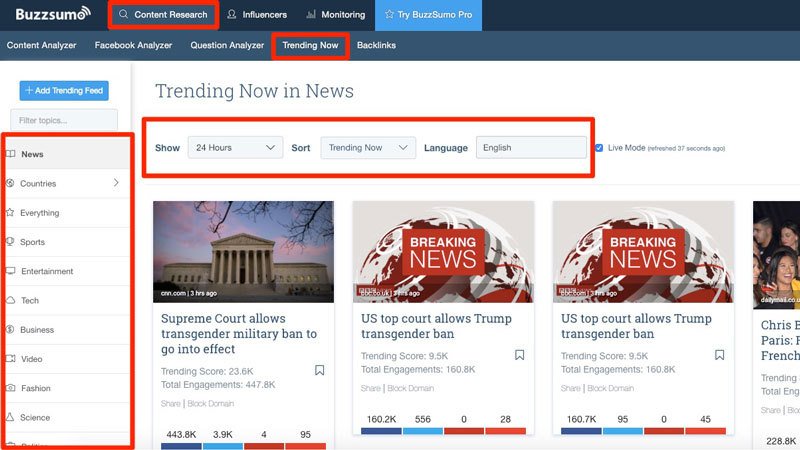Screen dimensions: 800x450
Task: Click the Filter topics input field
Action: point(64,120)
